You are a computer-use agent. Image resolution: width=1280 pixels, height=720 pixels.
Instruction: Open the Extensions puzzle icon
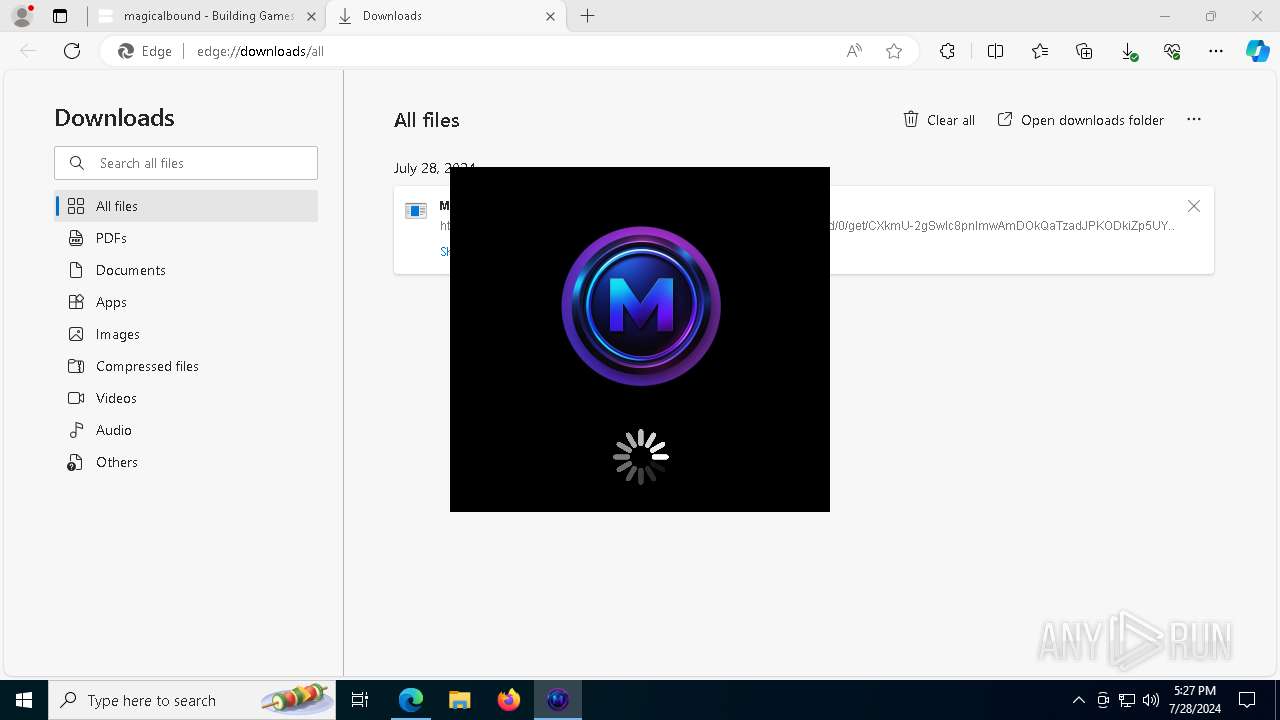[947, 51]
